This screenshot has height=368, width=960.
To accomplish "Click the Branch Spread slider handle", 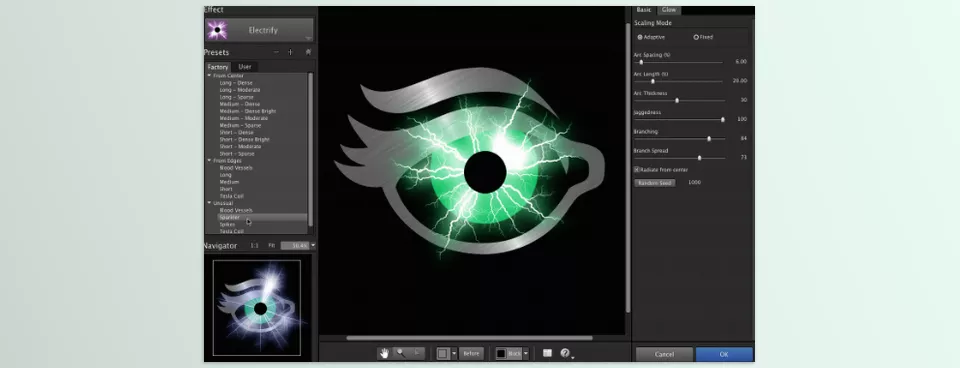I will pyautogui.click(x=699, y=157).
